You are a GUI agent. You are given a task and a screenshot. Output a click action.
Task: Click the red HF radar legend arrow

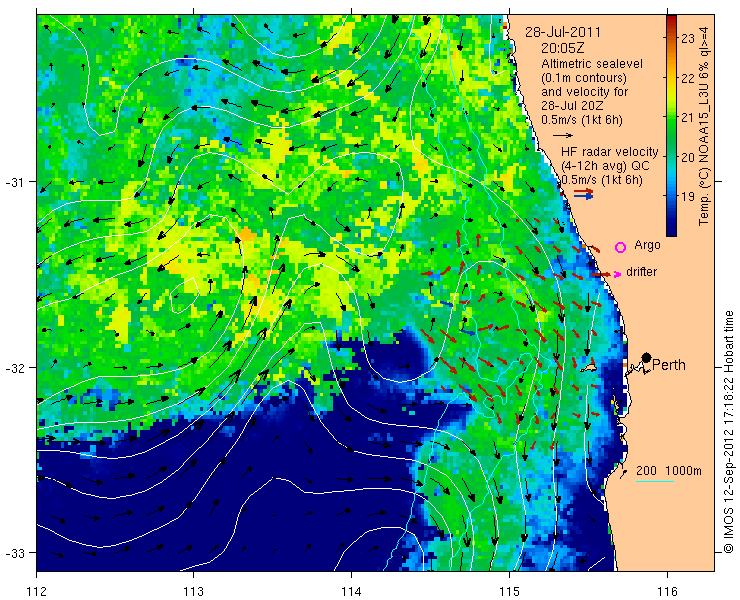coord(584,191)
